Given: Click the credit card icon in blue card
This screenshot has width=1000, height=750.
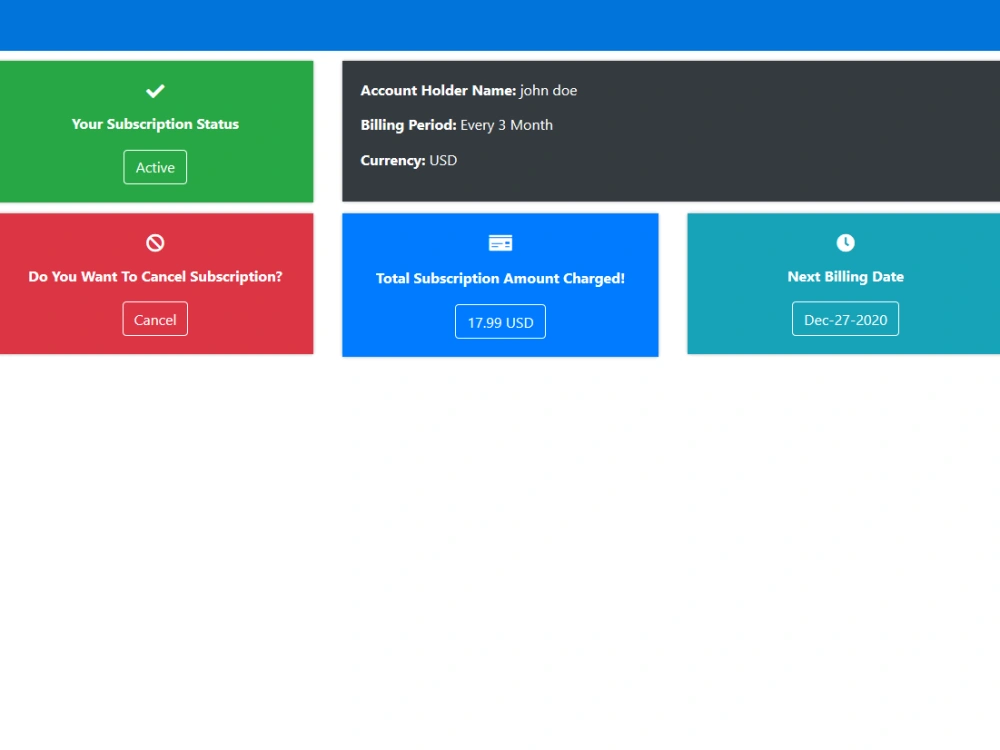Looking at the screenshot, I should tap(500, 243).
